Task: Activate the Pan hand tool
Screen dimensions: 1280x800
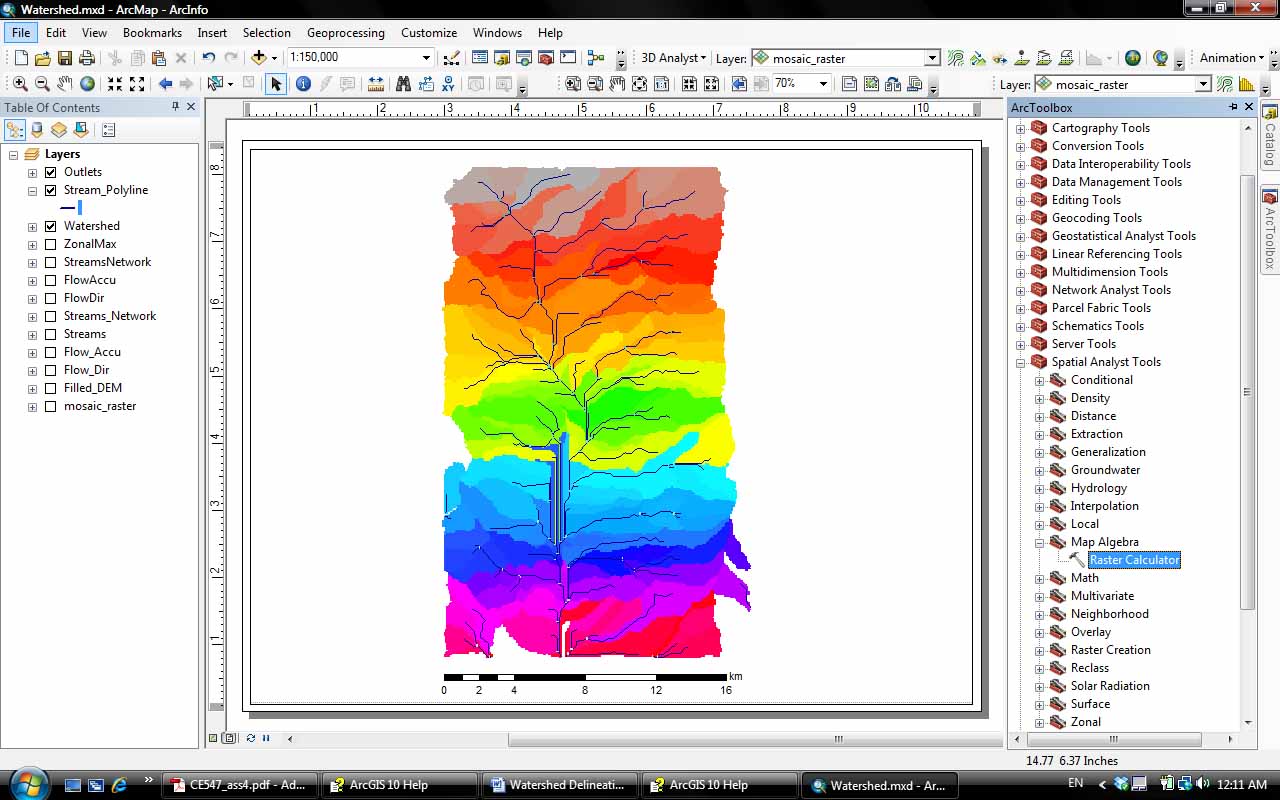Action: pyautogui.click(x=65, y=84)
